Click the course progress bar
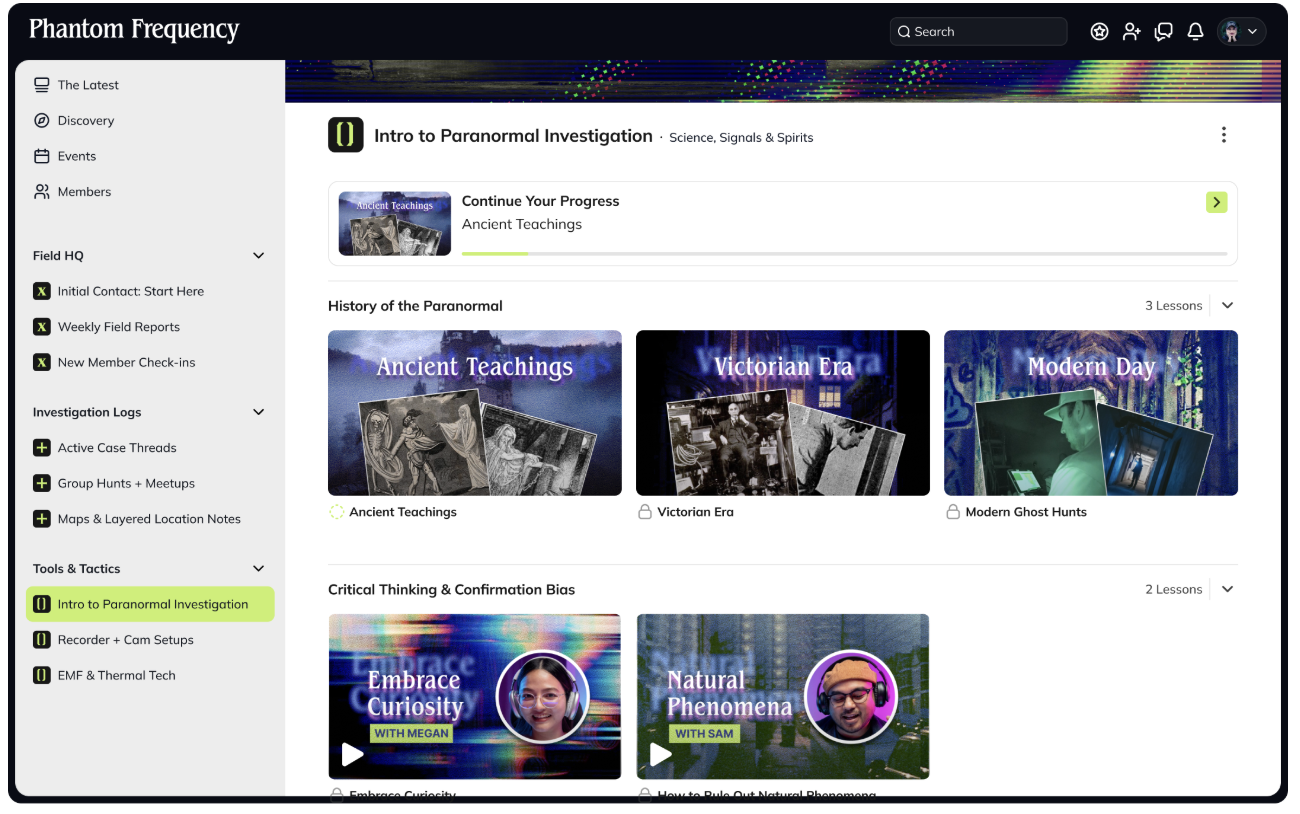 (x=844, y=254)
